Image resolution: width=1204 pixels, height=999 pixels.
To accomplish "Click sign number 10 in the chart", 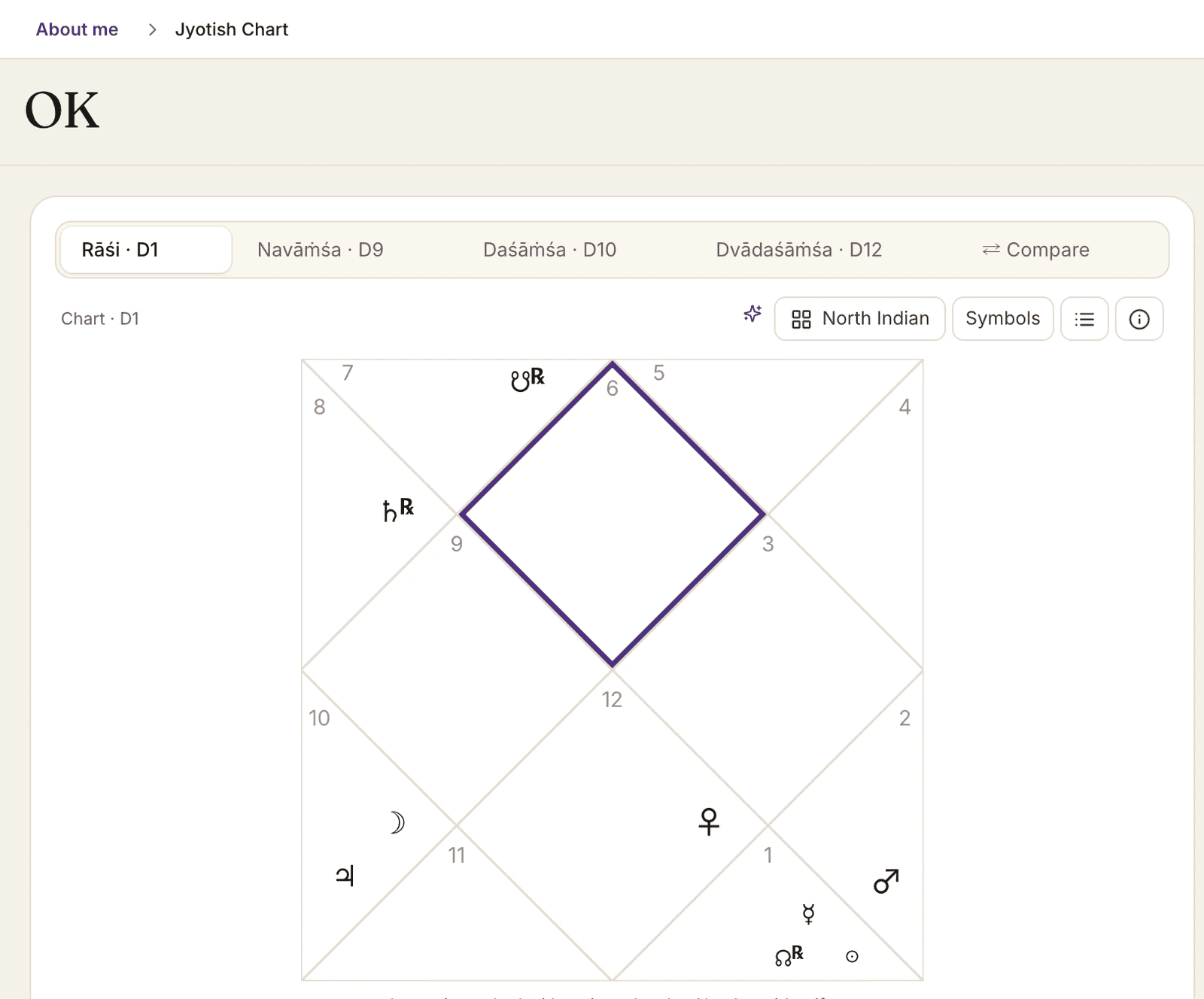I will [319, 718].
